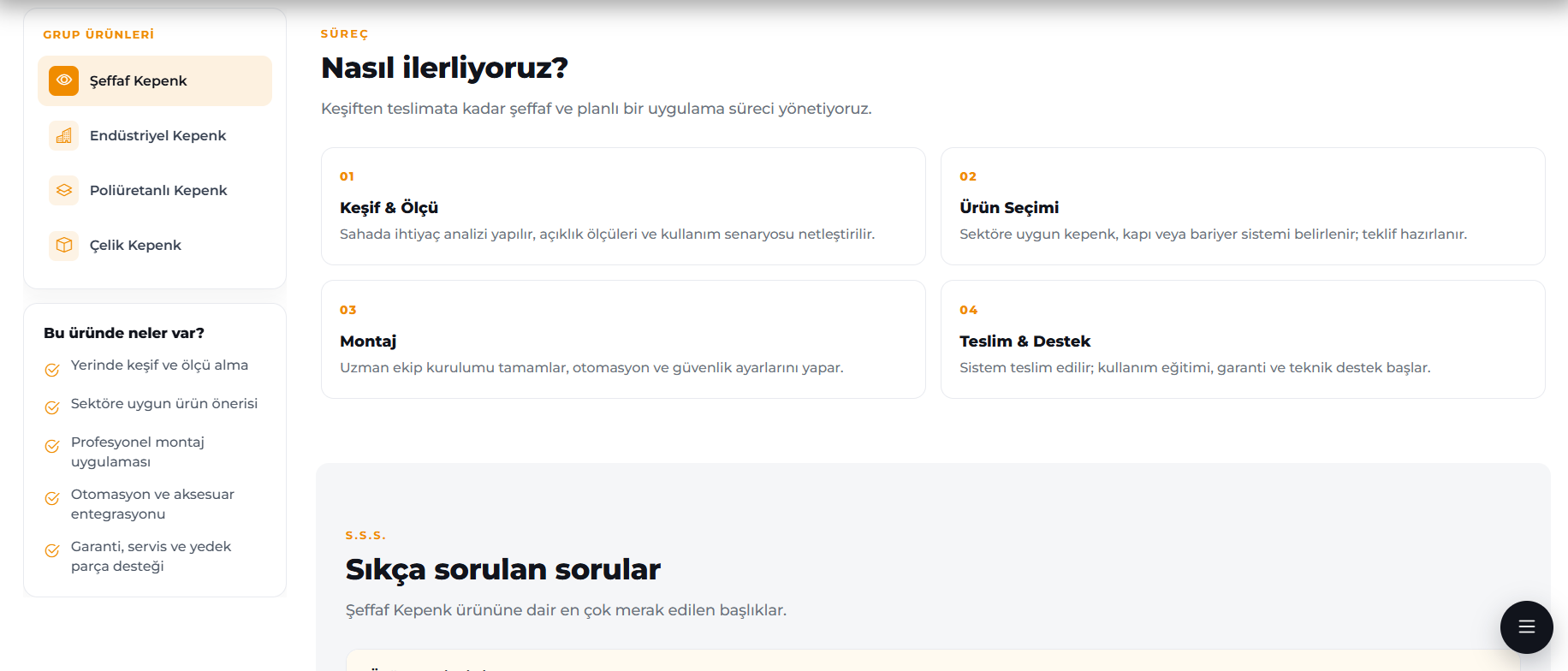This screenshot has width=1568, height=671.
Task: Click the GRUP ÜRÜNLERİ label
Action: pos(98,34)
